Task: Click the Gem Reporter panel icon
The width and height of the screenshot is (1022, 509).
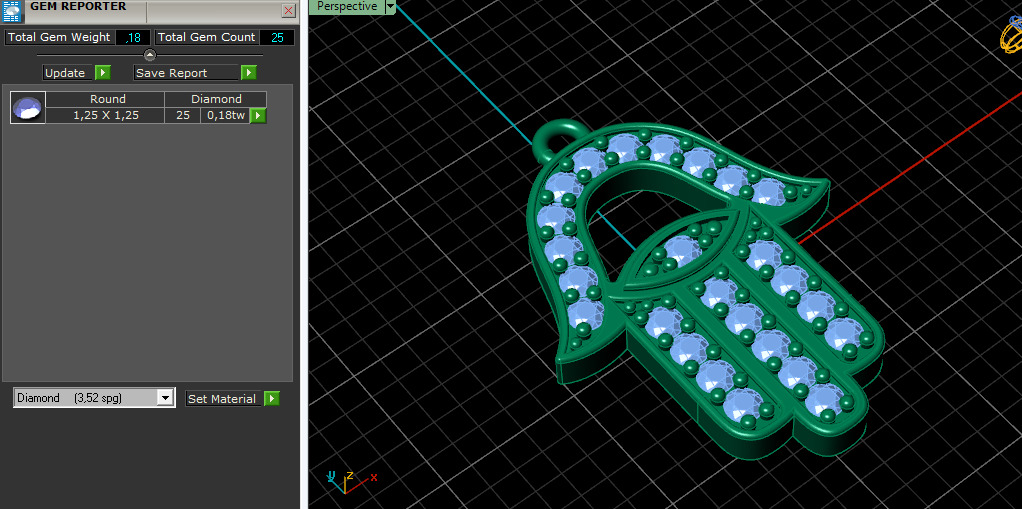Action: pyautogui.click(x=13, y=10)
